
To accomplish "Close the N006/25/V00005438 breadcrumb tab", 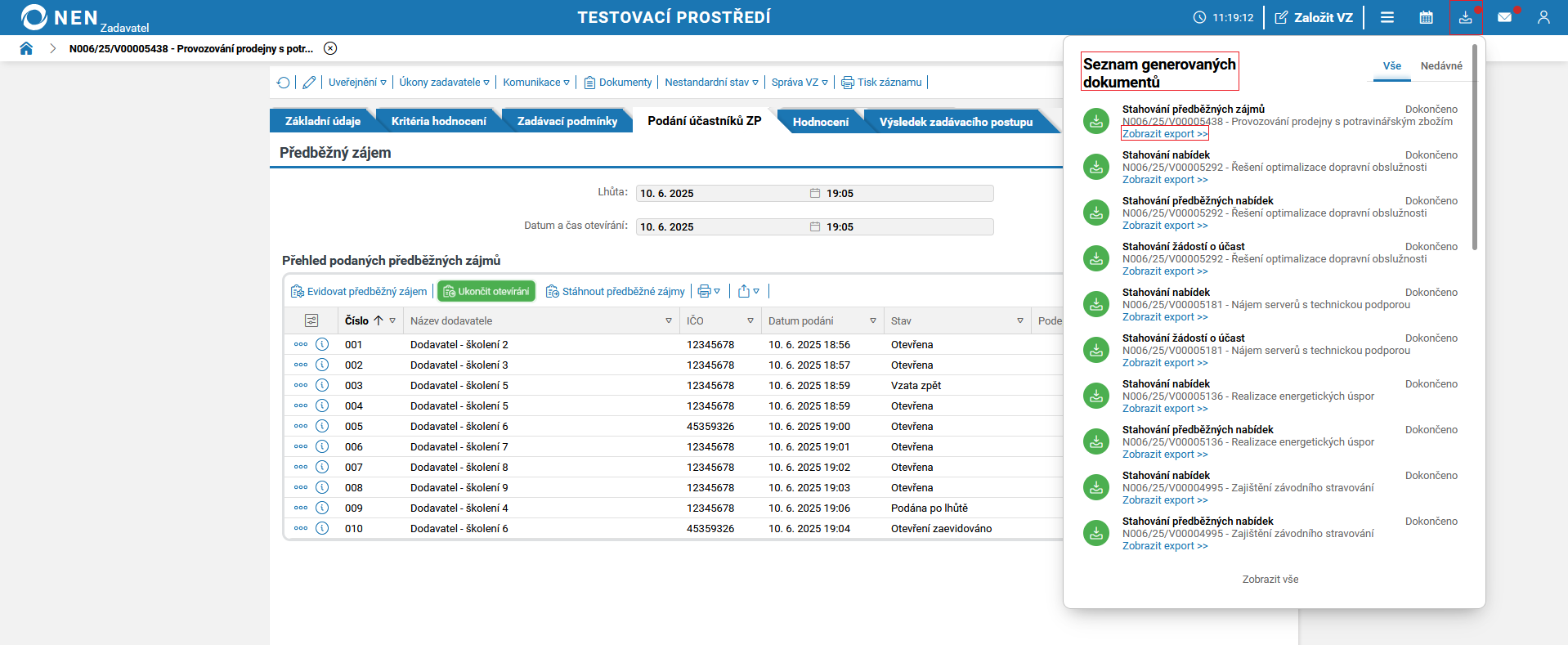I will coord(330,48).
